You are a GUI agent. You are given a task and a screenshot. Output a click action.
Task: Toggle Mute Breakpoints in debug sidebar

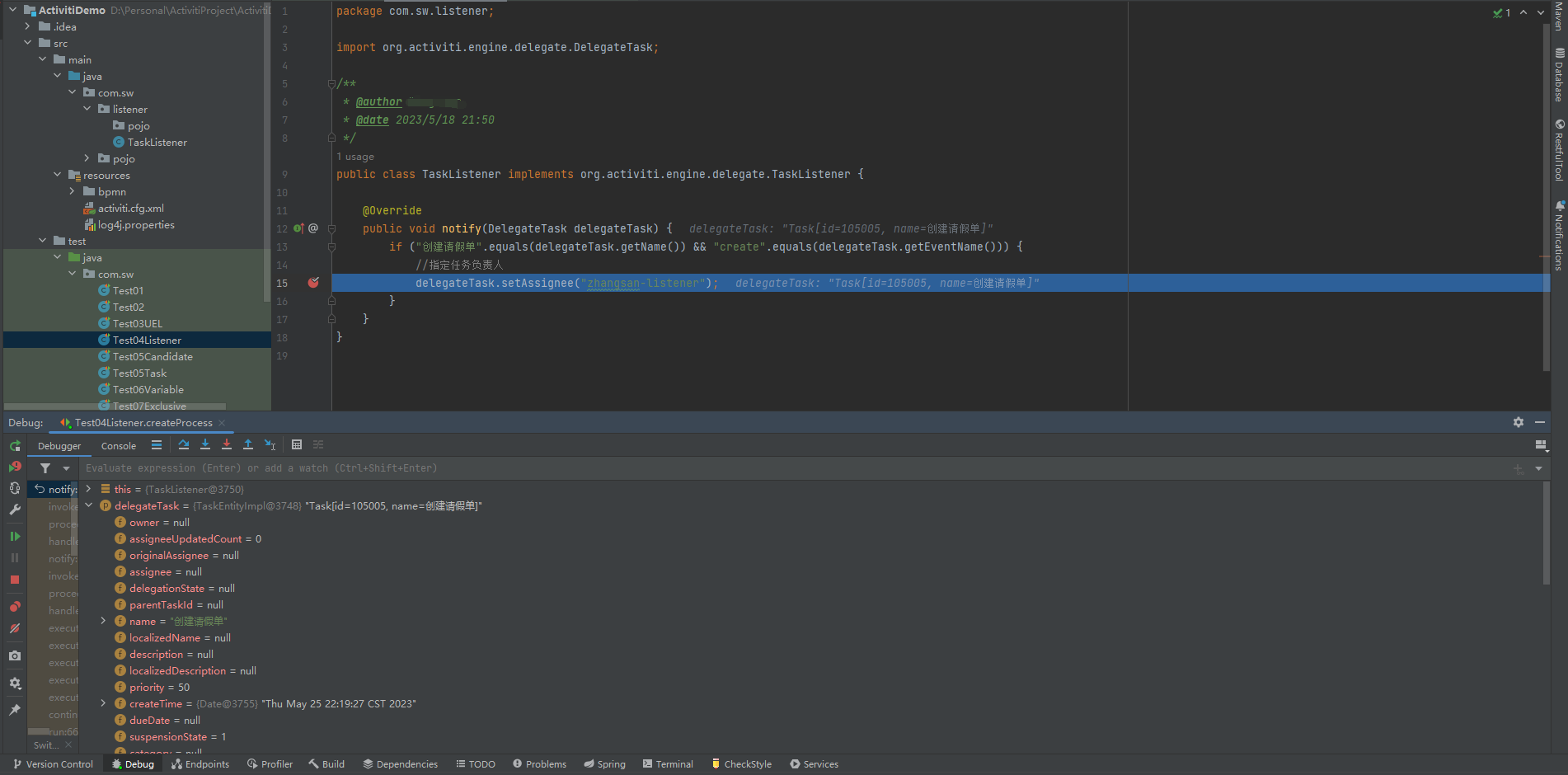point(15,628)
